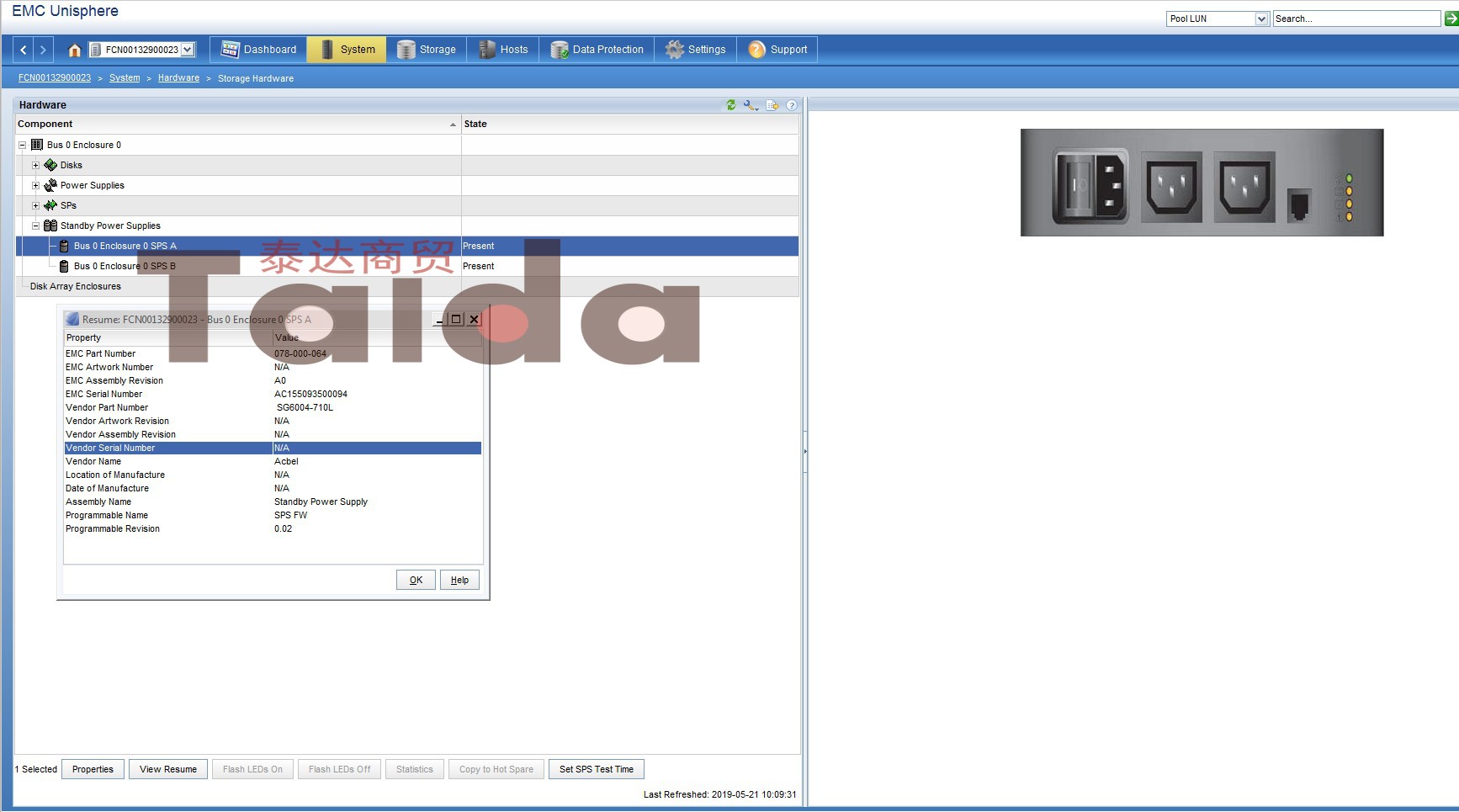
Task: Switch to the System tab
Action: click(x=347, y=50)
